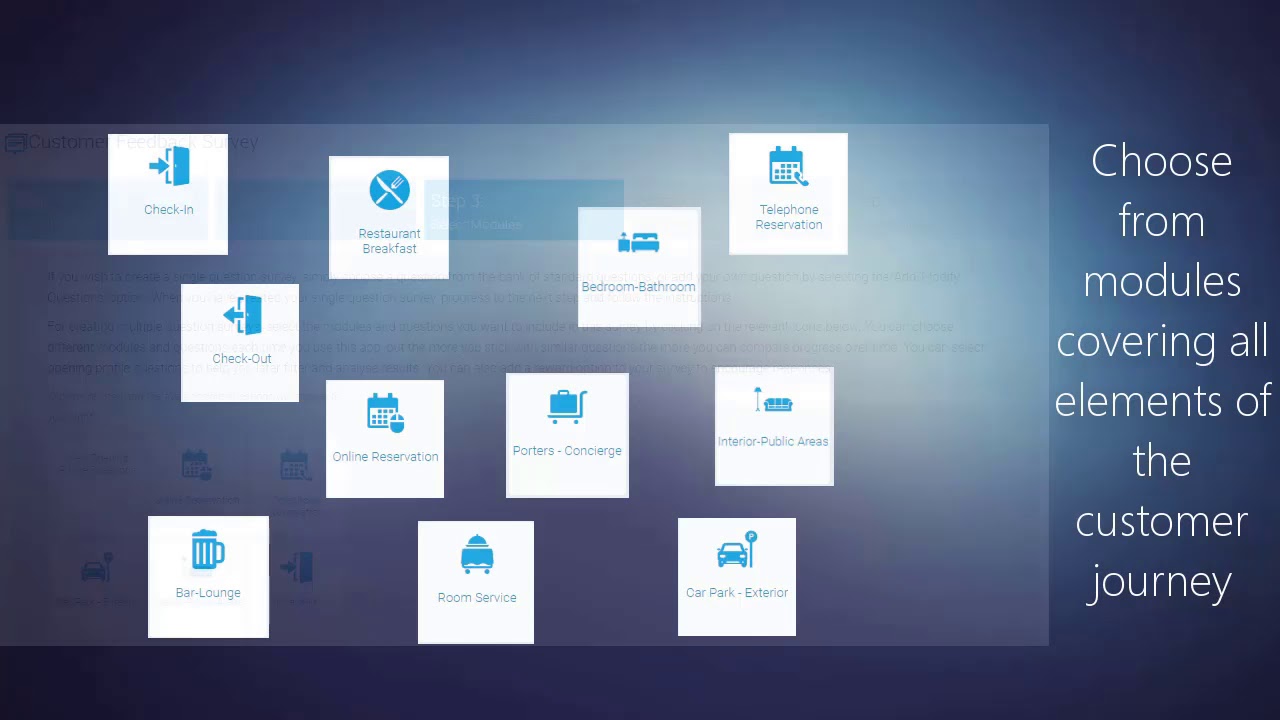Viewport: 1280px width, 720px height.
Task: Open the Restaurant Breakfast fork-and-knife icon
Action: click(389, 190)
